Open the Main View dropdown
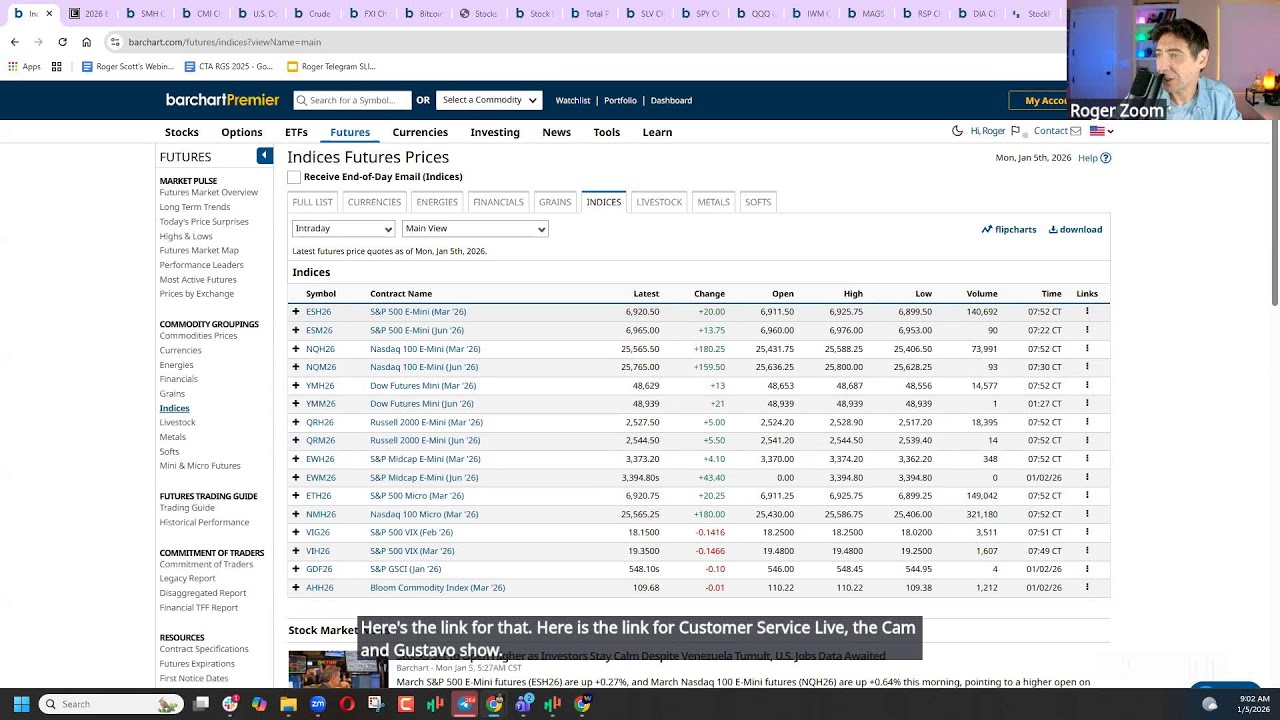The width and height of the screenshot is (1280, 720). (475, 229)
